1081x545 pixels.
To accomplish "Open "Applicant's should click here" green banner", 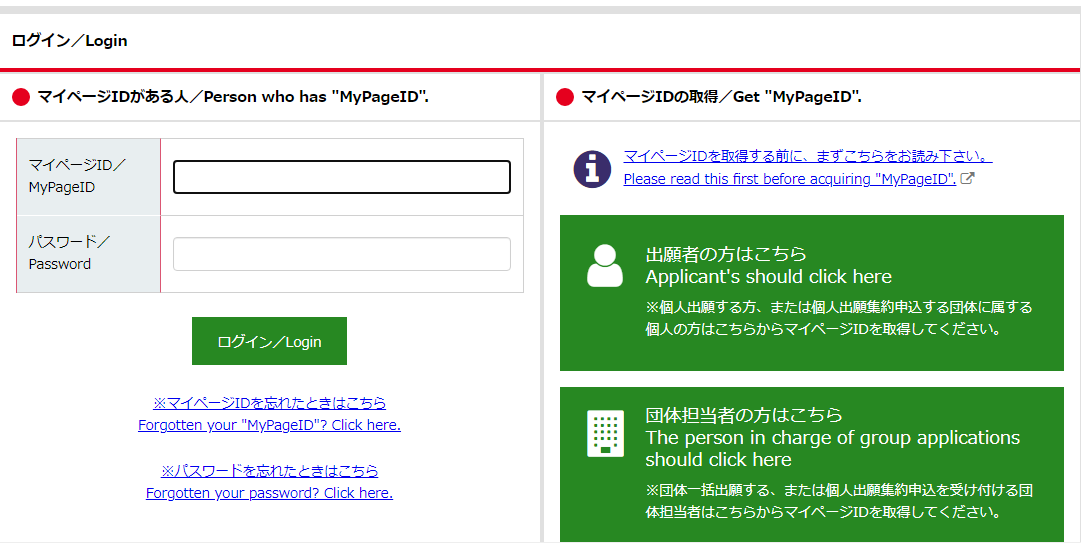I will click(811, 292).
